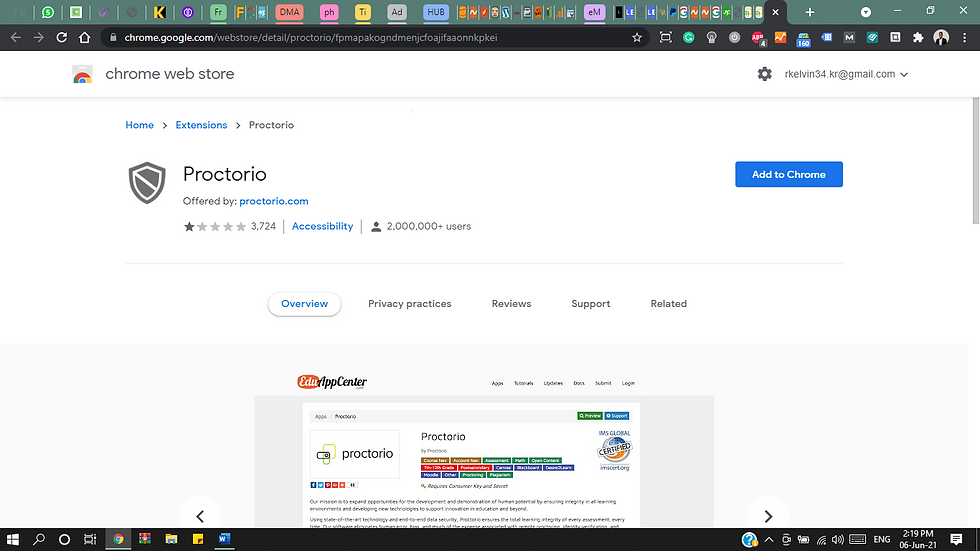980x551 pixels.
Task: Open Chrome's three-dot menu
Action: 964,37
